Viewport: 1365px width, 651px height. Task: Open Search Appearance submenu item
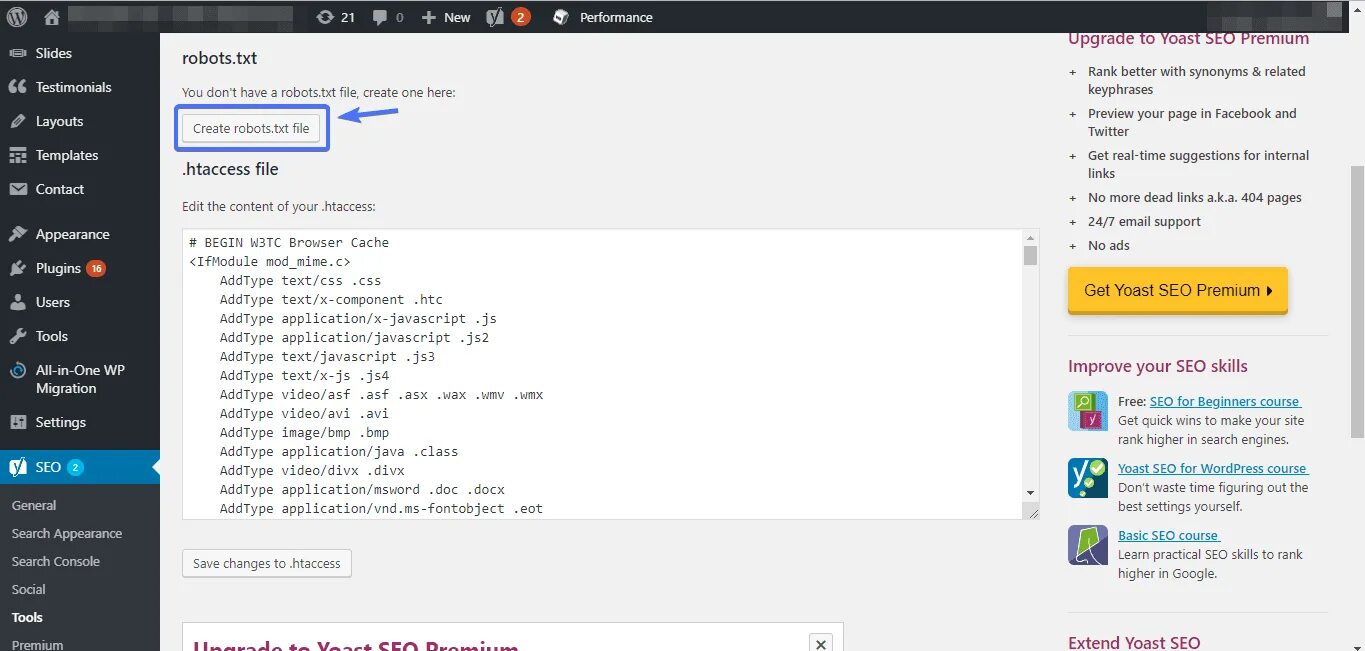click(67, 533)
